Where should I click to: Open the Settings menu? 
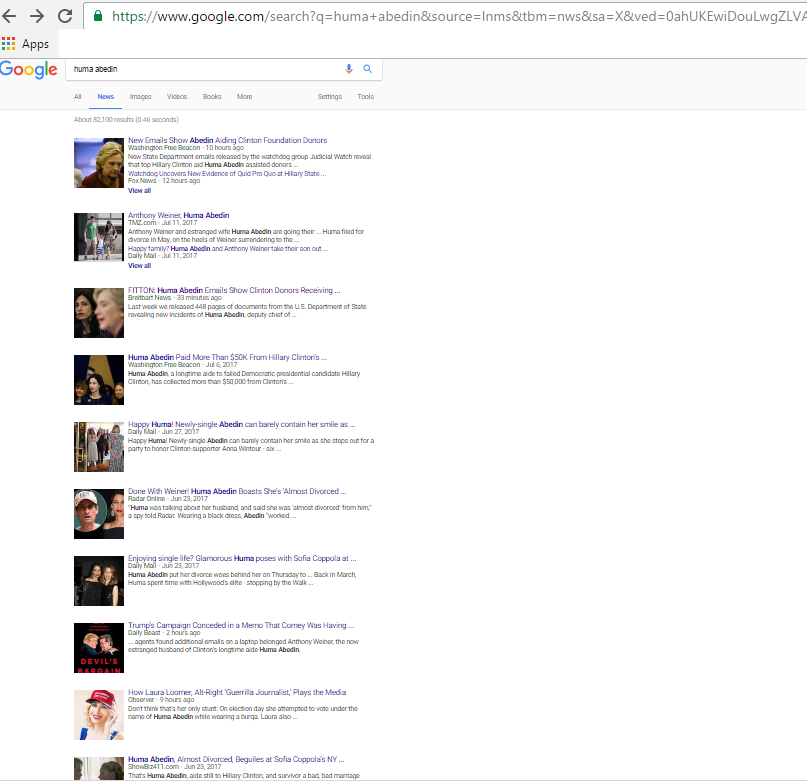(x=329, y=97)
